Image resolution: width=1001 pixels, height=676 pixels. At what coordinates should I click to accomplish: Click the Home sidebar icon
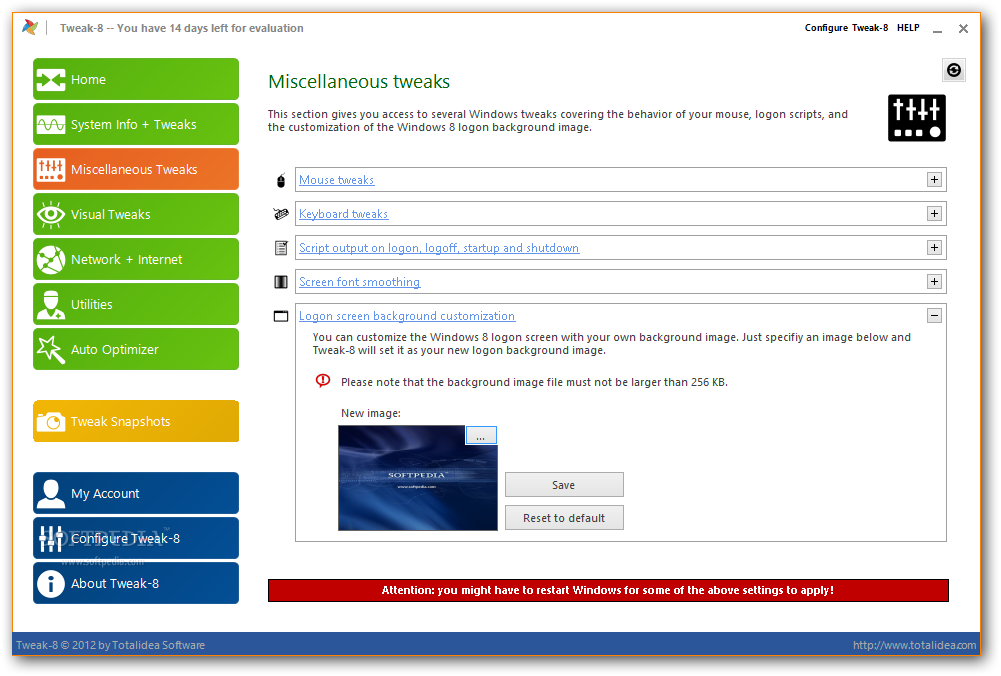click(50, 80)
